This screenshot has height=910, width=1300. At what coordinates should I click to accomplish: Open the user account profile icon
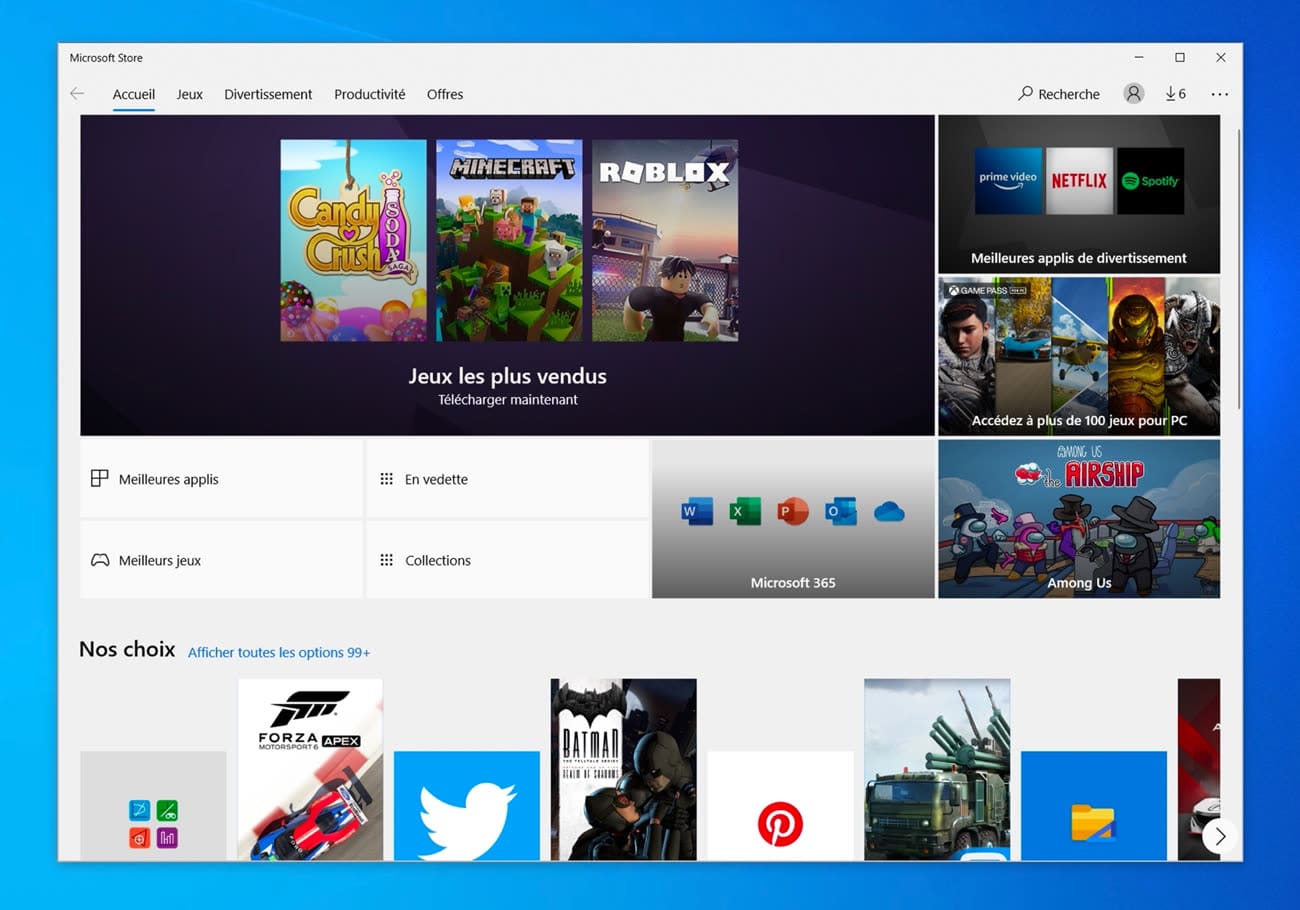[1133, 93]
